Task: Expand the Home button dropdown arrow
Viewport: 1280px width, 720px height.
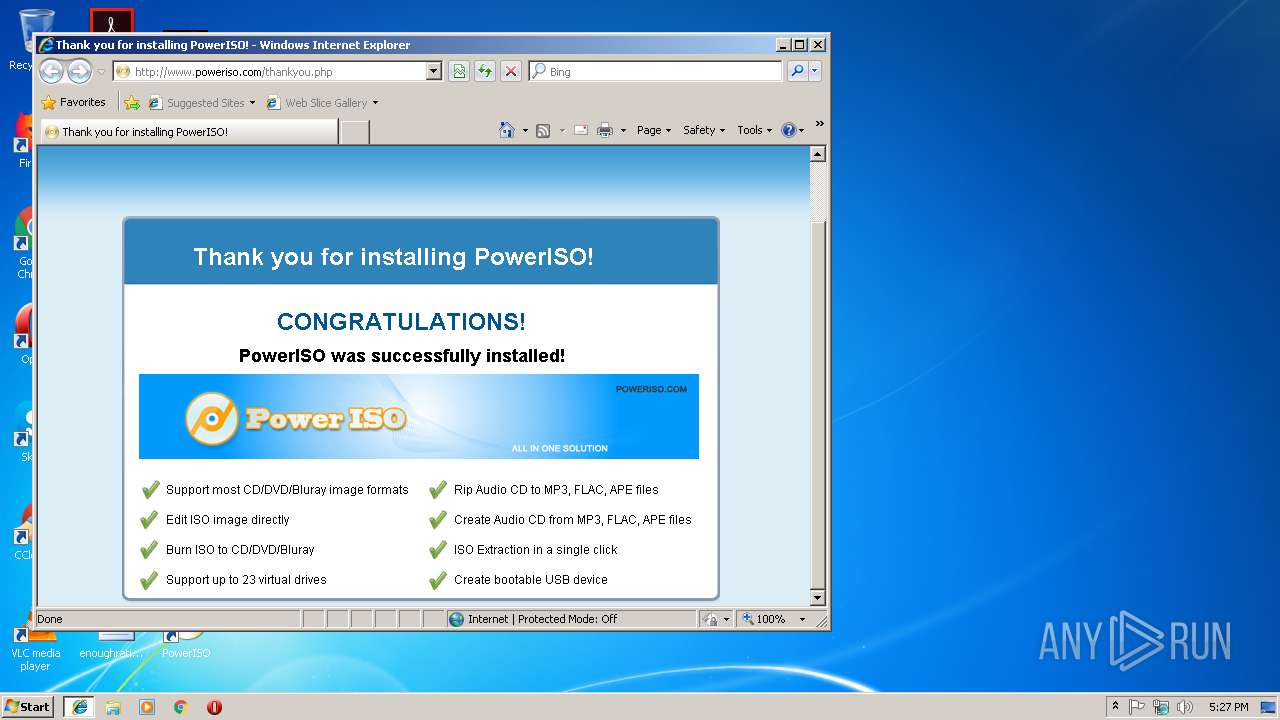Action: (525, 131)
